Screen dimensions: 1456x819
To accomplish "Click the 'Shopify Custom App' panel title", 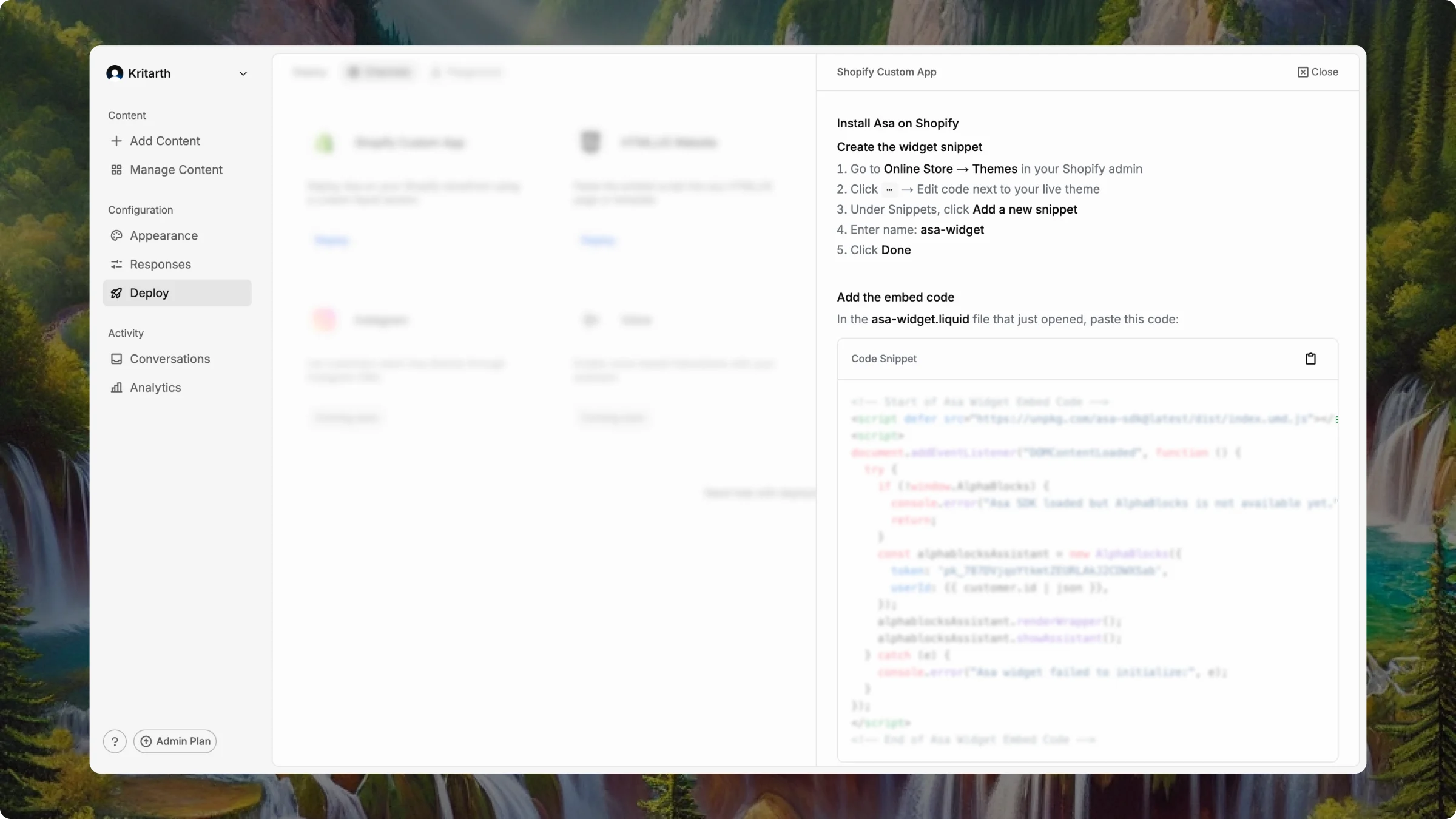I will pos(886,72).
